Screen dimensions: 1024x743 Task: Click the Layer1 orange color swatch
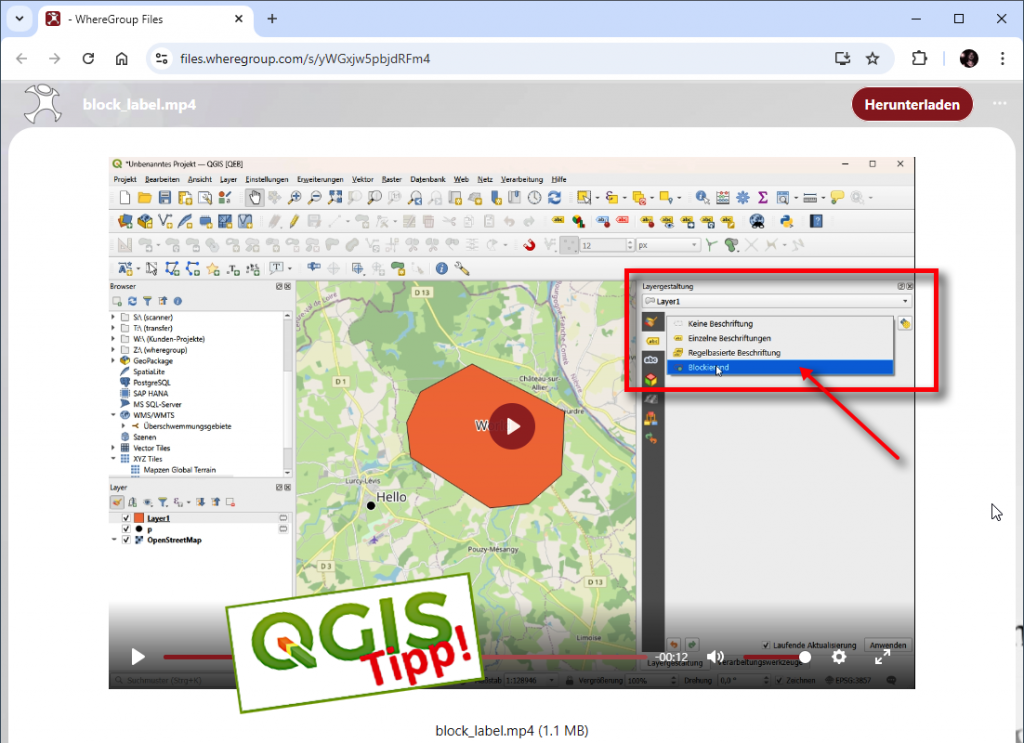click(139, 518)
